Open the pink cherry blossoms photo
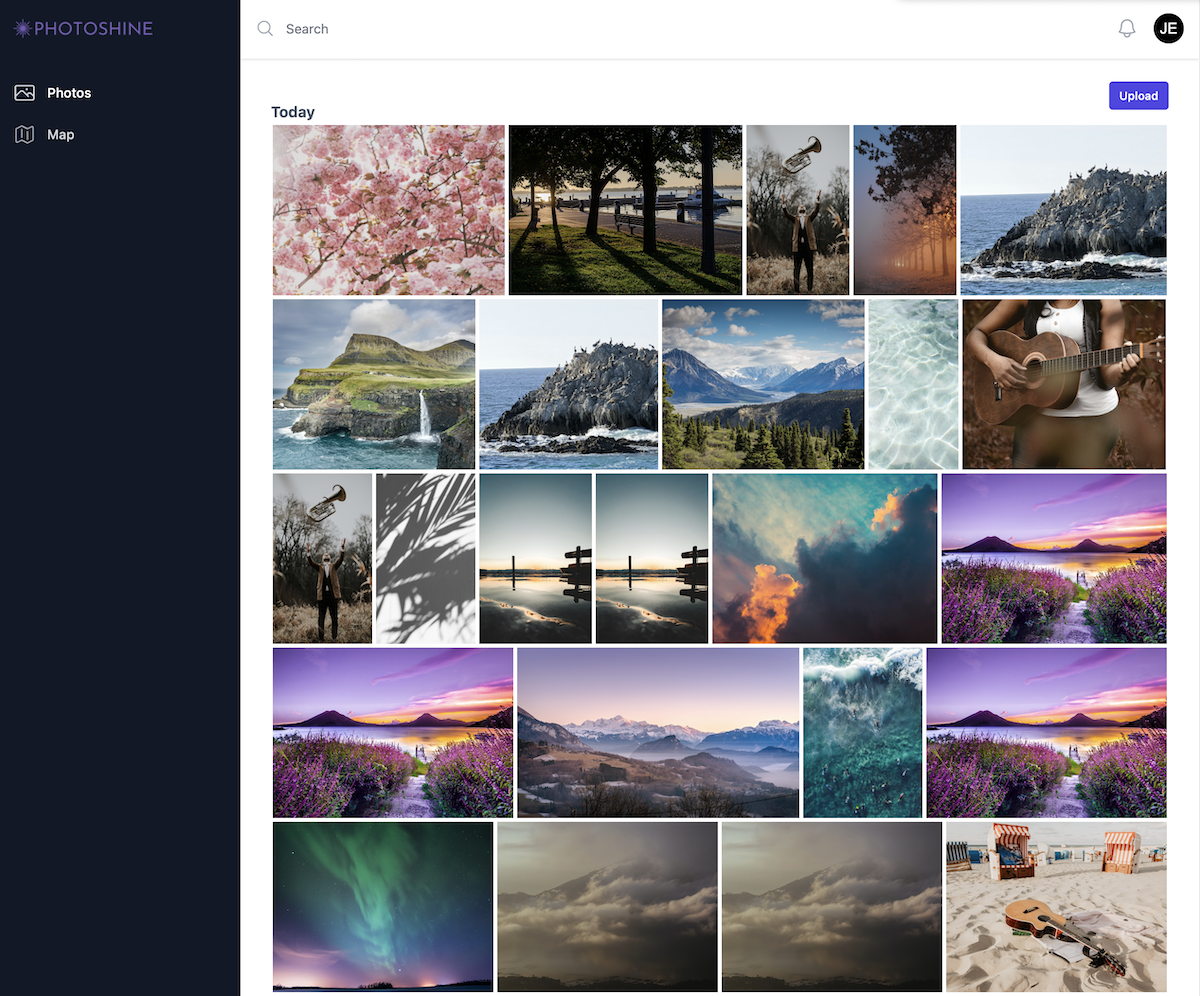Viewport: 1200px width, 996px height. pyautogui.click(x=389, y=210)
